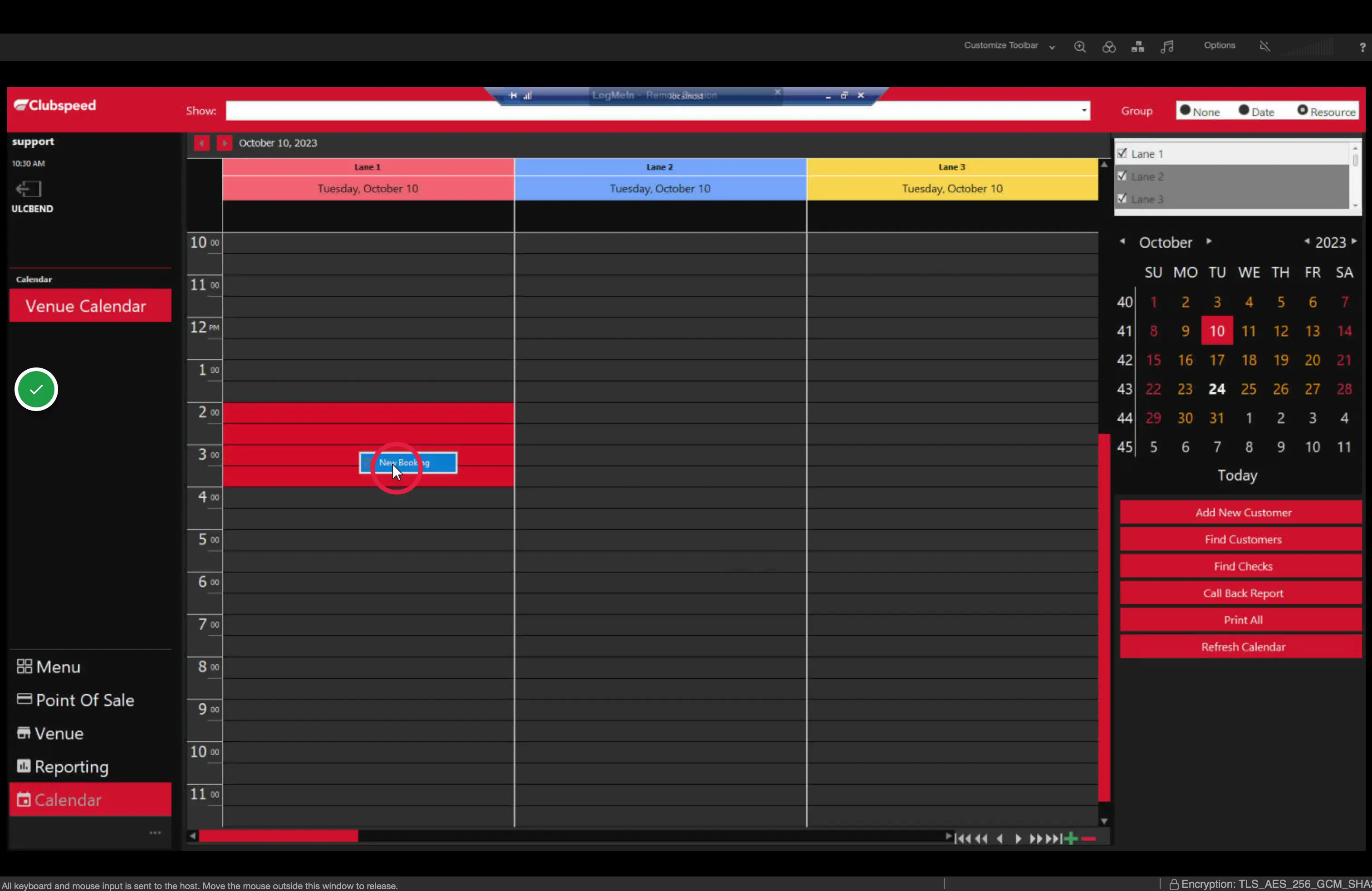This screenshot has width=1372, height=891.
Task: Click the double-left rewind arrow
Action: coord(981,838)
